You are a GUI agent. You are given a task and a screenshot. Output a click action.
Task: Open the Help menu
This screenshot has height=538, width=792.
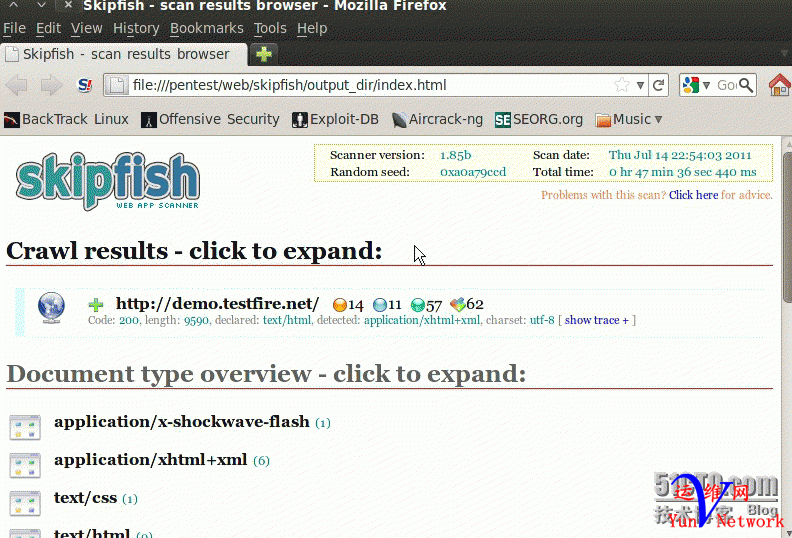[312, 28]
